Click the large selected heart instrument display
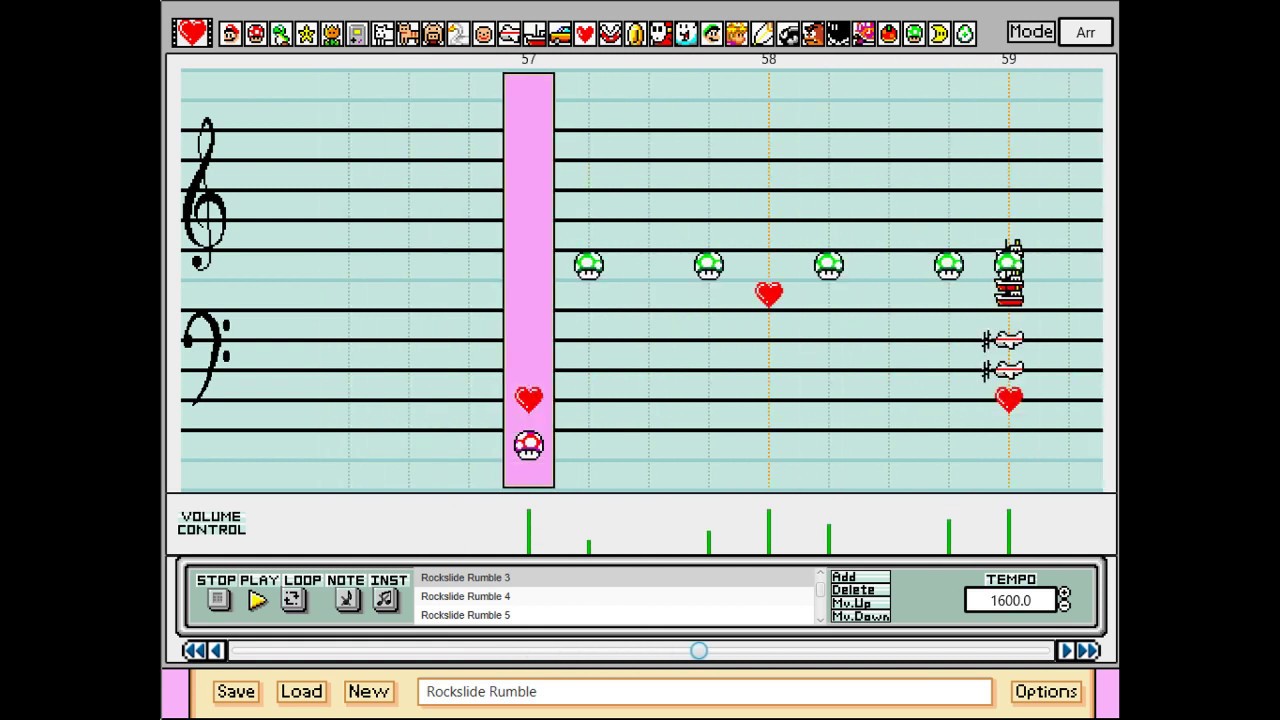 click(x=192, y=33)
